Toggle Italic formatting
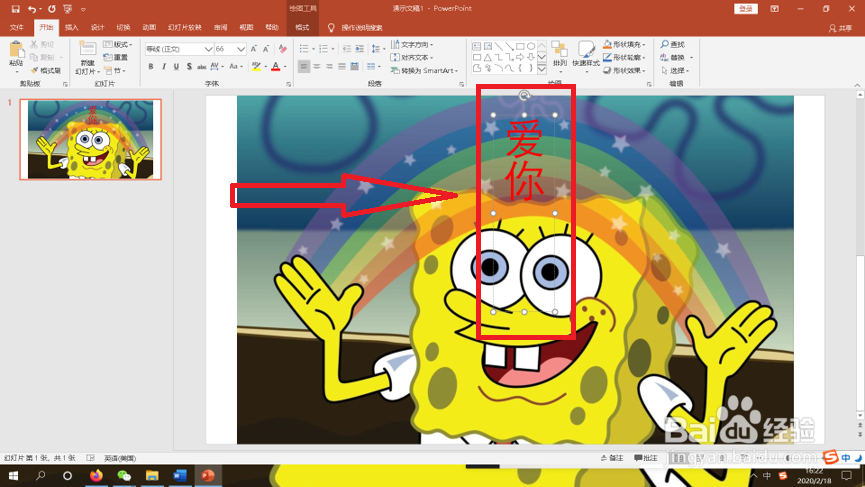This screenshot has width=865, height=487. (163, 67)
